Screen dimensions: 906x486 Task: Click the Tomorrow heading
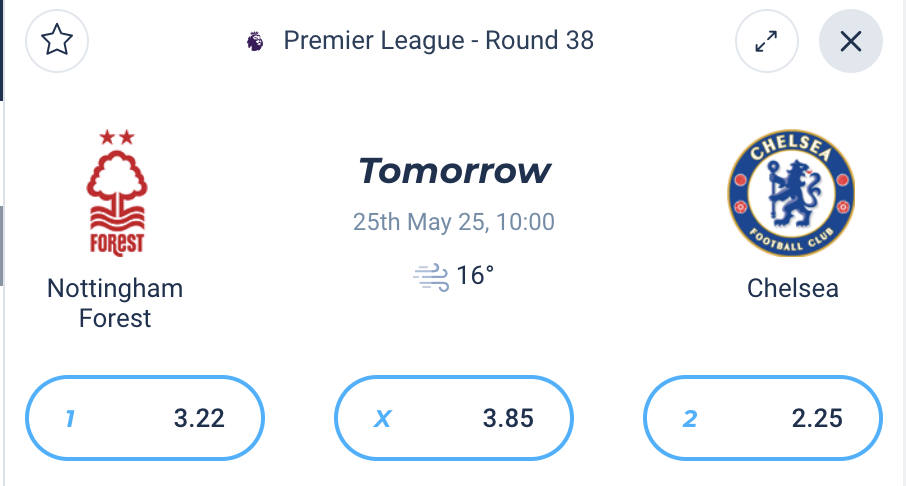coord(454,171)
